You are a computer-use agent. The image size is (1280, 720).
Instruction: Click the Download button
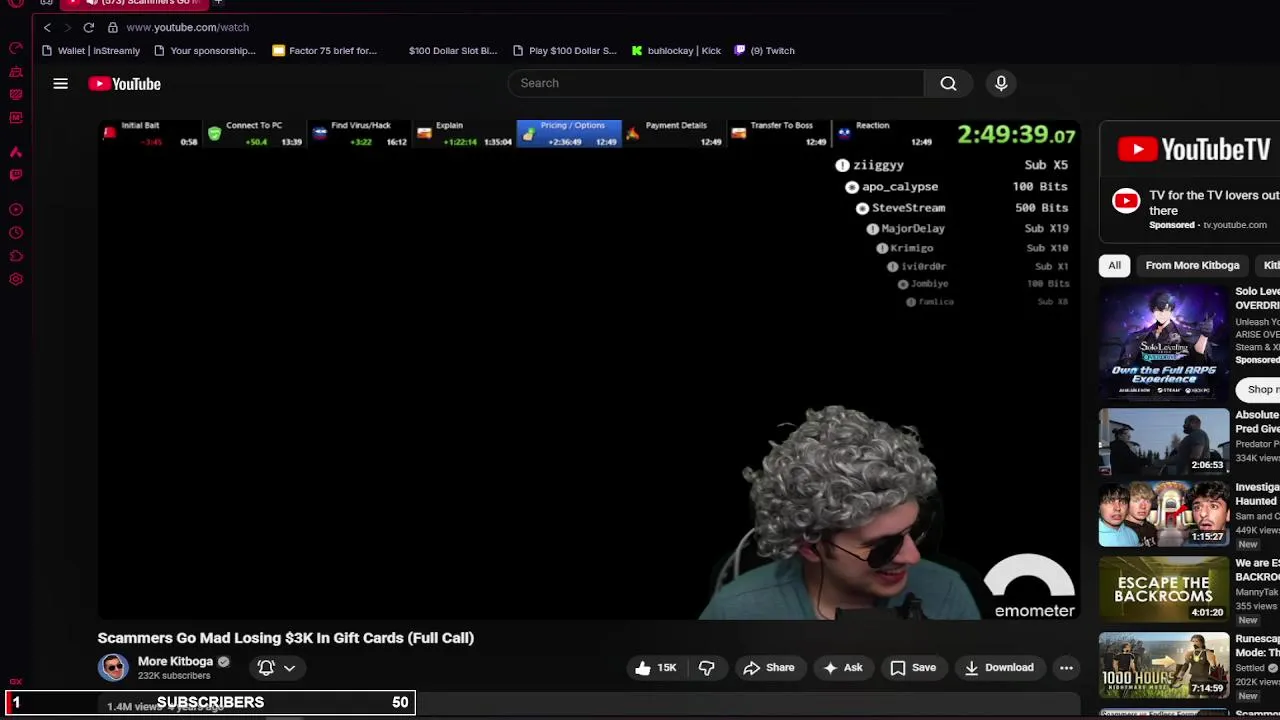[x=999, y=668]
